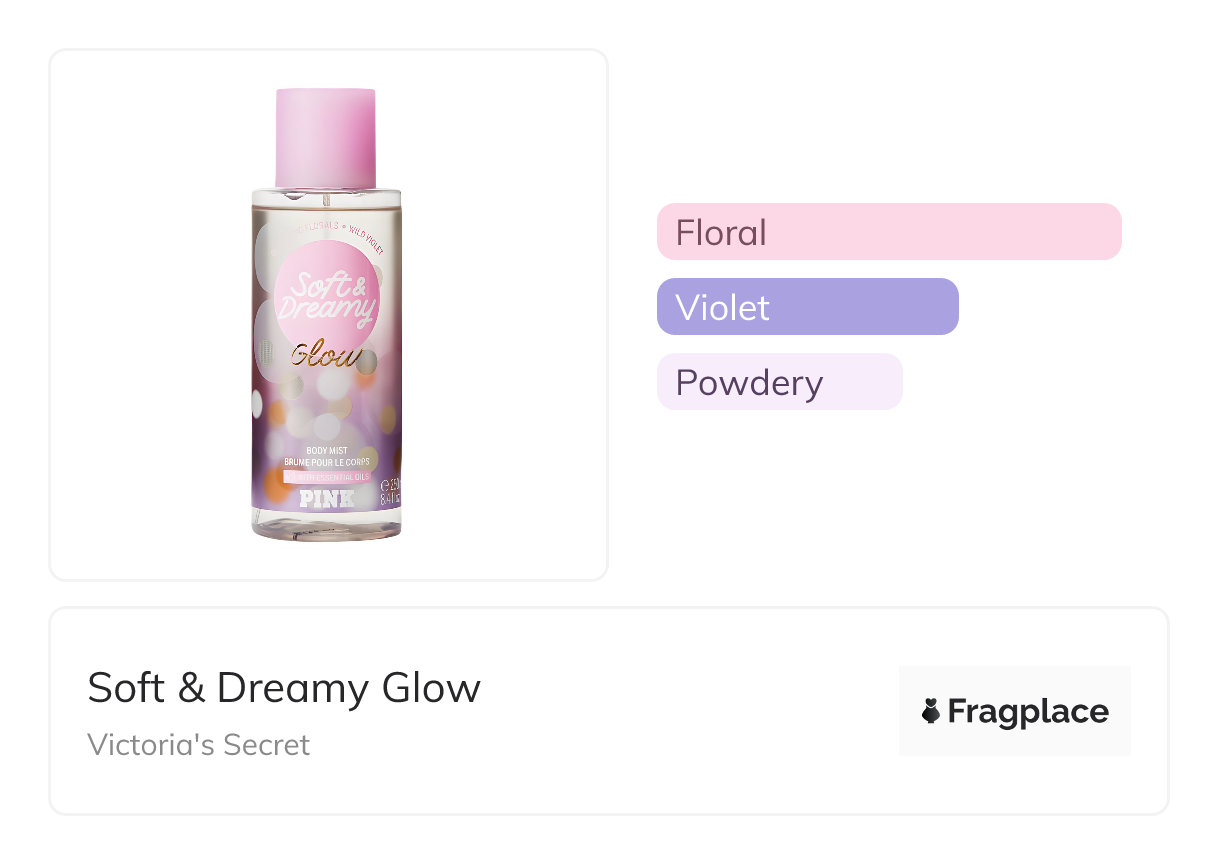Click the pink bottle cap

pyautogui.click(x=326, y=138)
